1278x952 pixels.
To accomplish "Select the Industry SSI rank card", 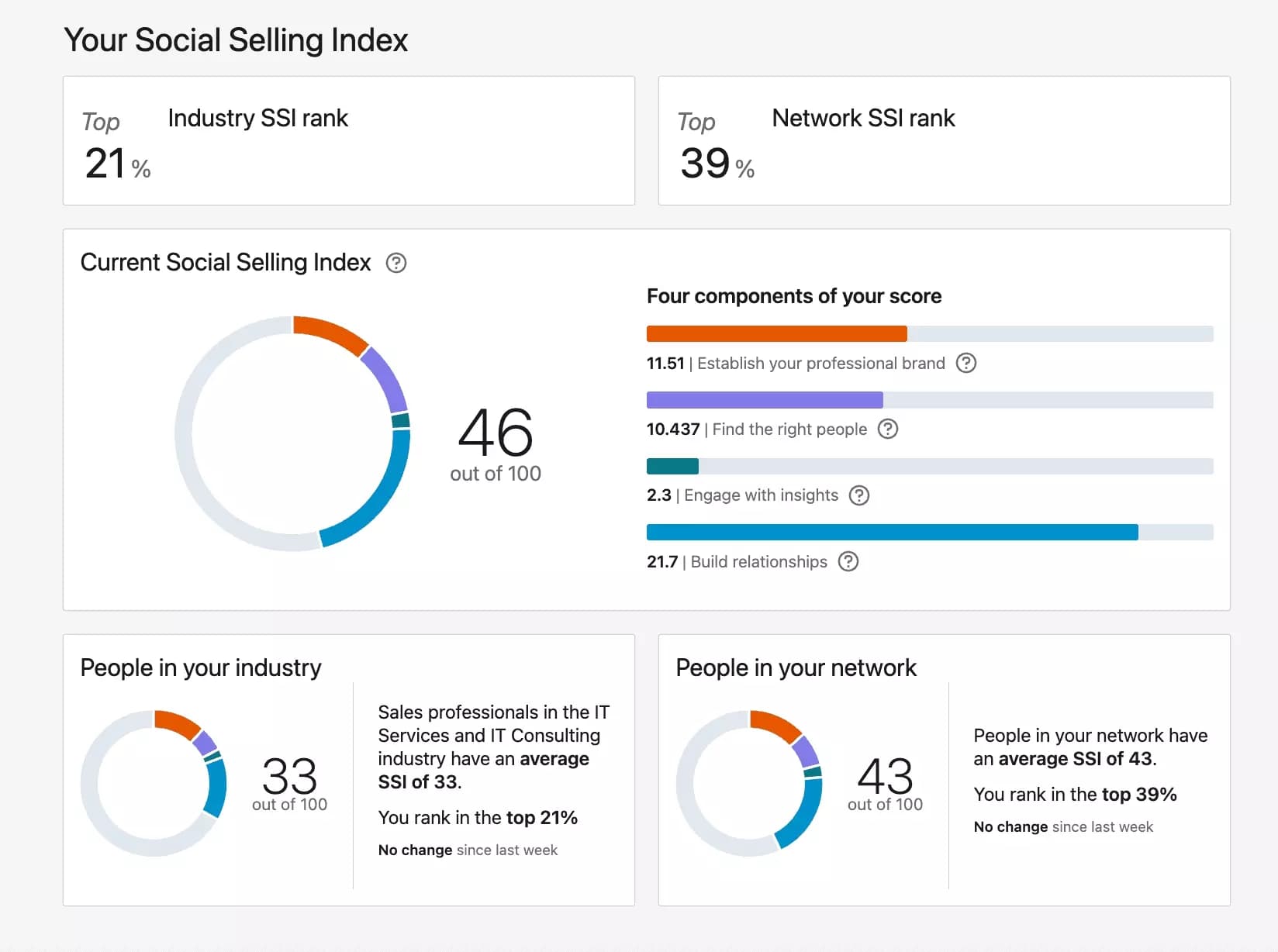I will click(349, 140).
